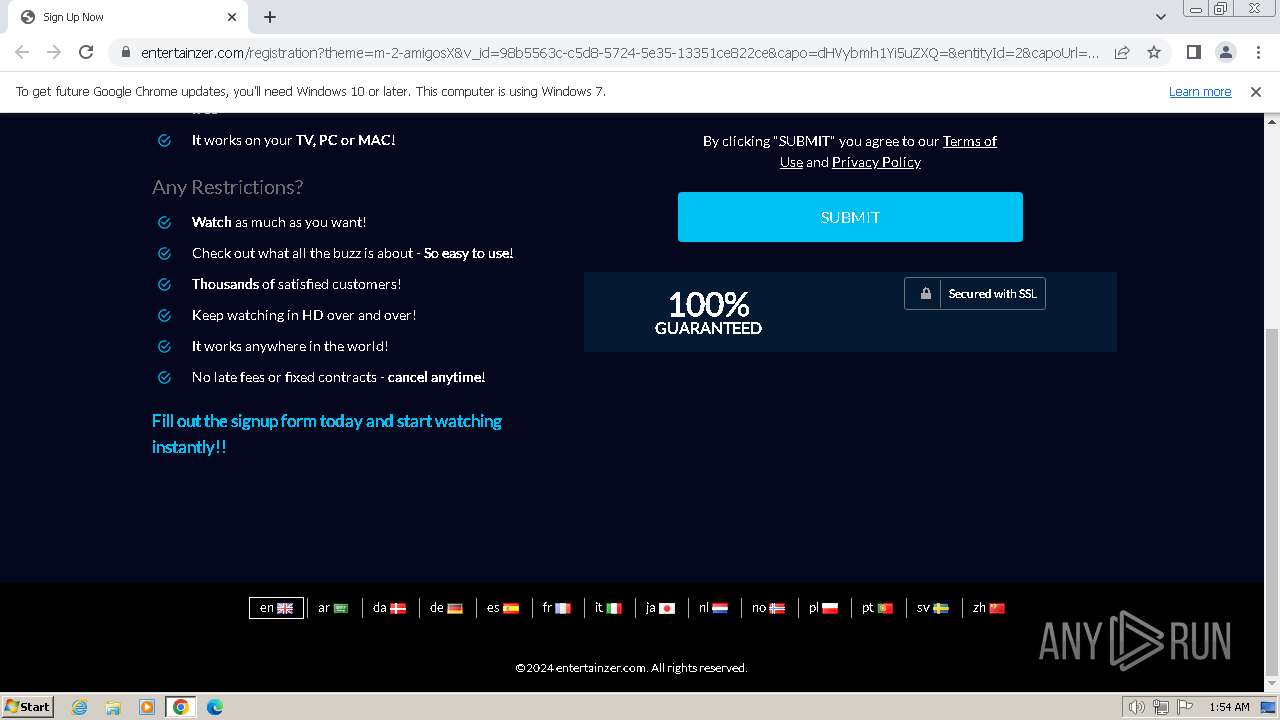Click the Any Restrictions? heading
This screenshot has height=720, width=1280.
click(227, 187)
